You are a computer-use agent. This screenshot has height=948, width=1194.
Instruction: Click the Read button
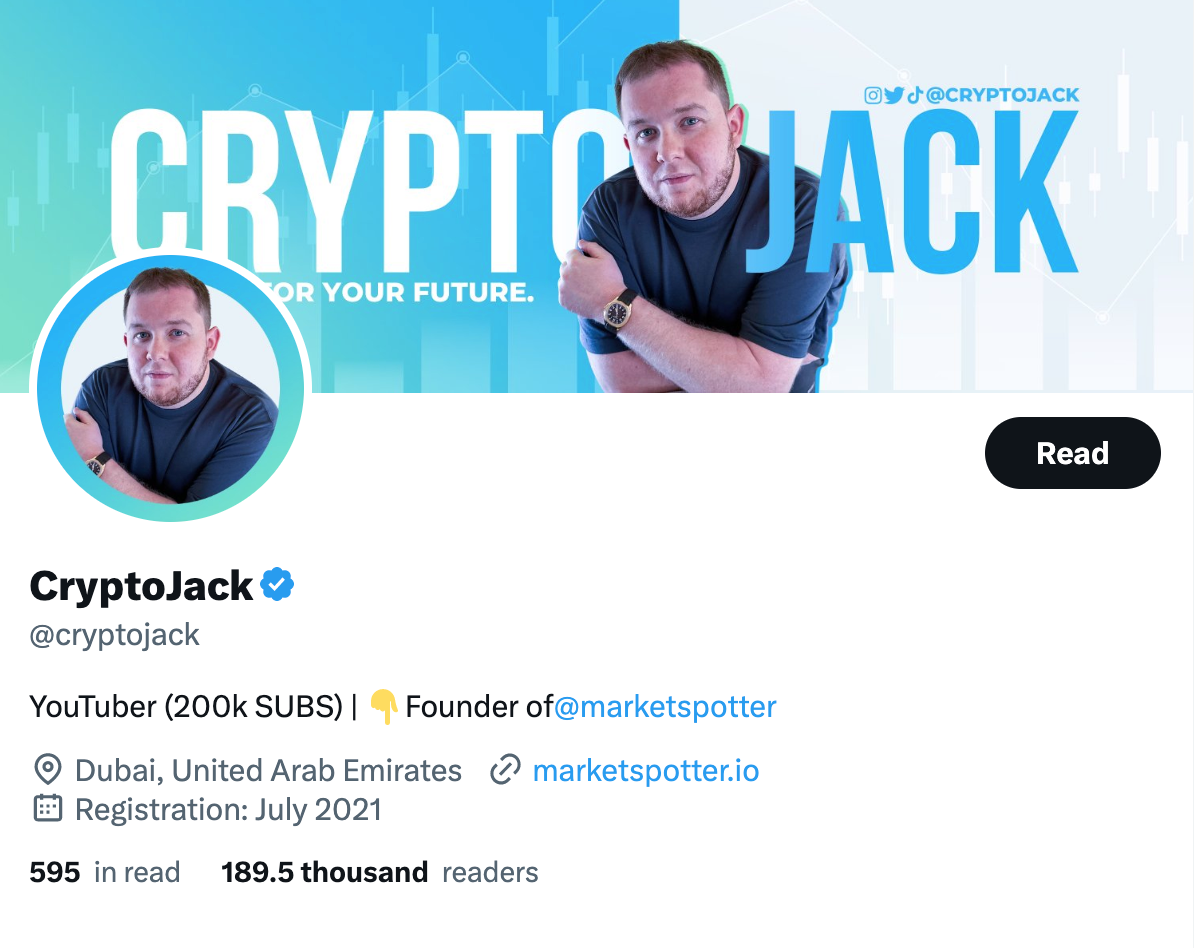1072,453
